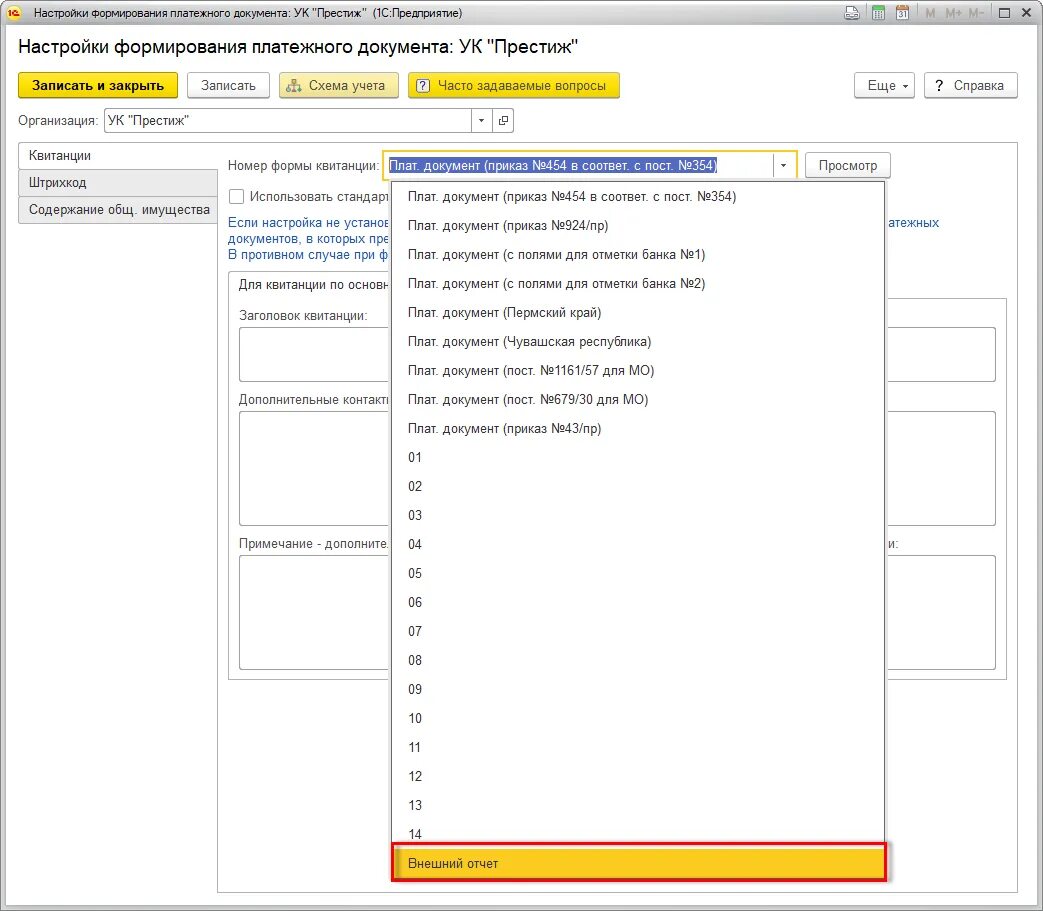1043x911 pixels.
Task: Switch to the Квитанции tab
Action: (x=118, y=156)
